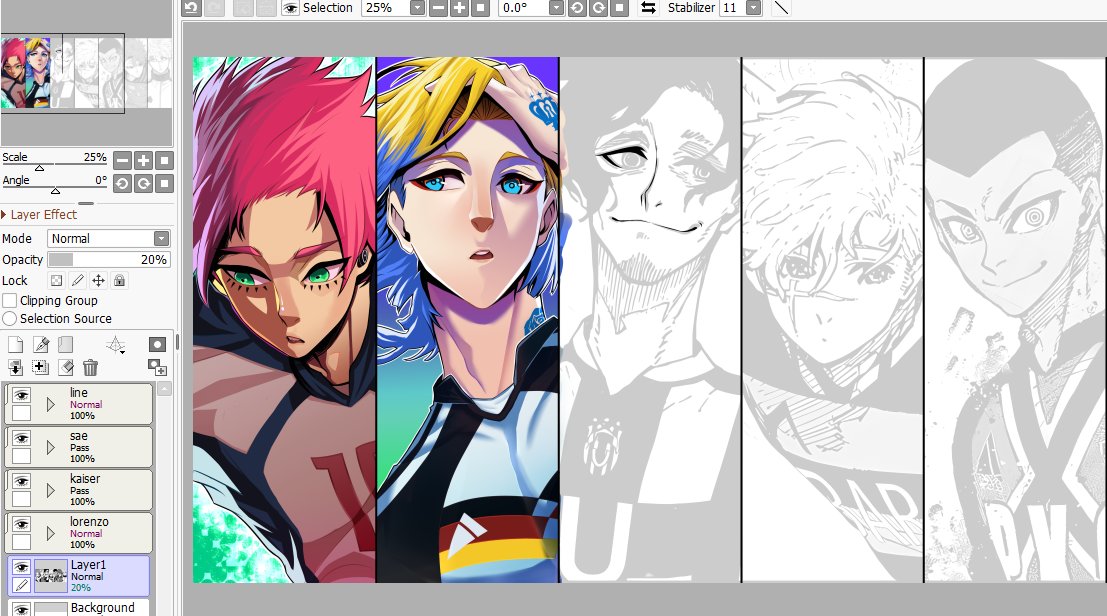The width and height of the screenshot is (1107, 616).
Task: Select the sae layer group name
Action: point(79,436)
